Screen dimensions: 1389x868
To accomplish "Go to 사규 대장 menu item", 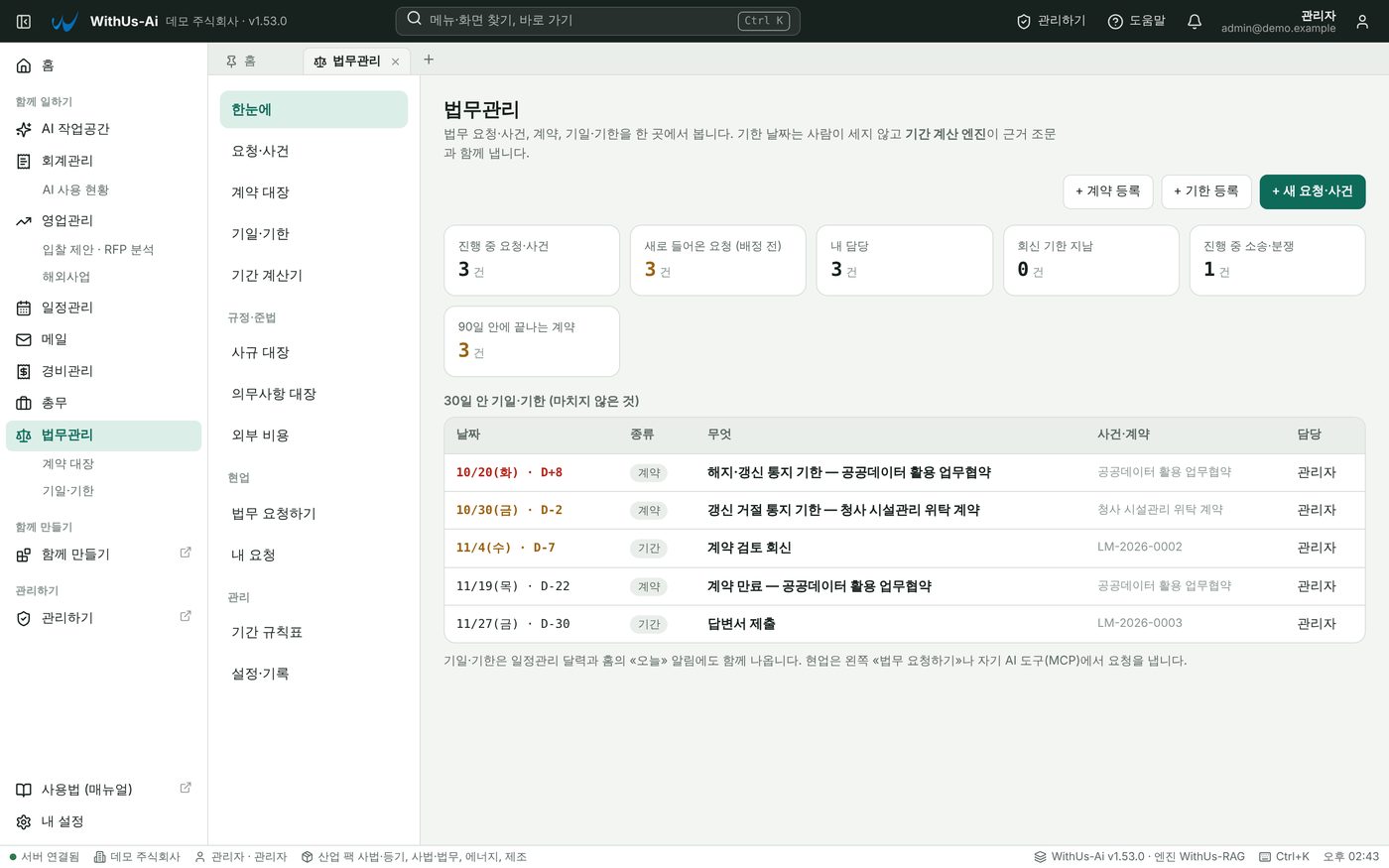I will (314, 352).
